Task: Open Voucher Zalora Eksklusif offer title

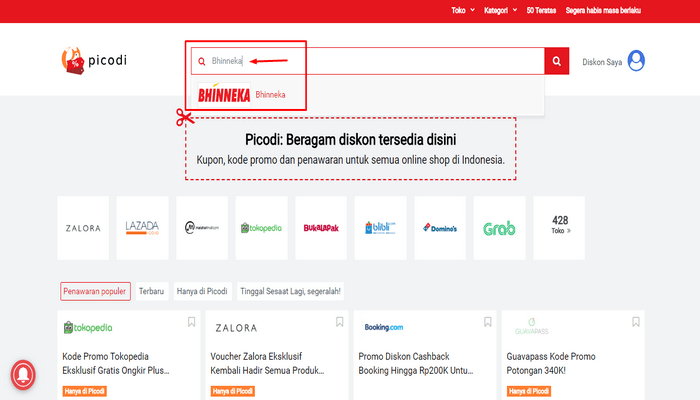Action: (267, 363)
